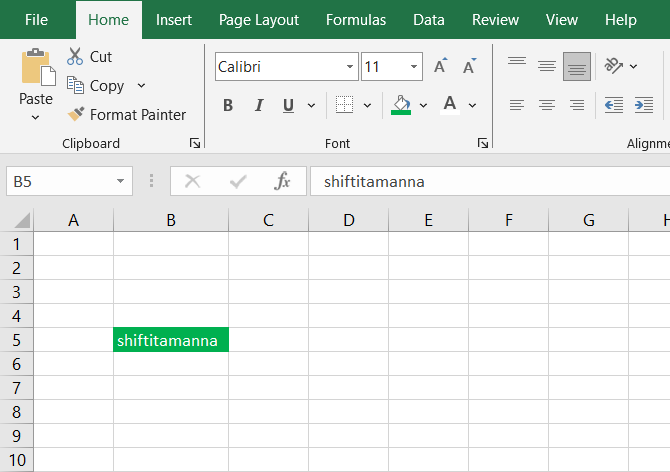Select row 1 header
The image size is (670, 472).
point(16,244)
